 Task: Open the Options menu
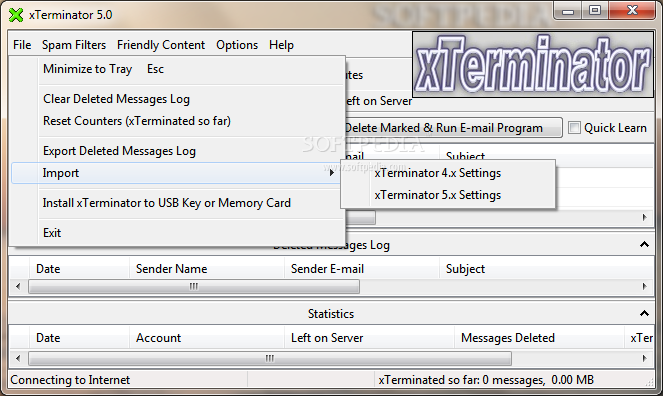click(237, 45)
